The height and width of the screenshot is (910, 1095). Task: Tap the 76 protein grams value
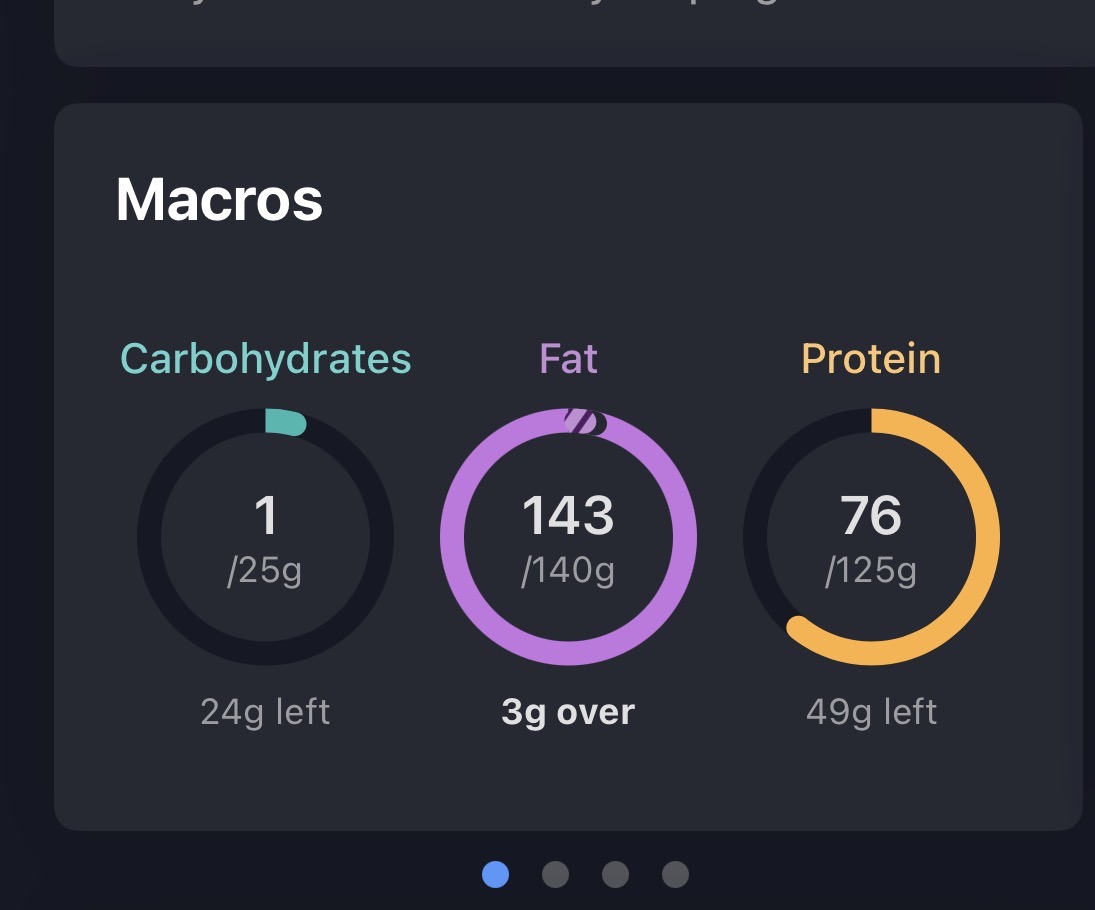(871, 516)
